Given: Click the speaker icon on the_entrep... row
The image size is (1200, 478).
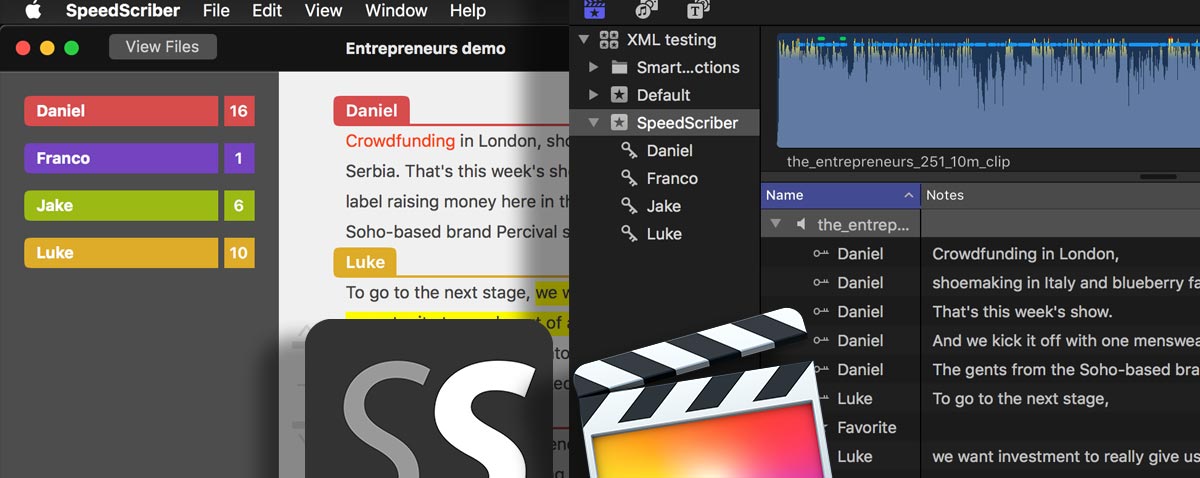Looking at the screenshot, I should 800,224.
